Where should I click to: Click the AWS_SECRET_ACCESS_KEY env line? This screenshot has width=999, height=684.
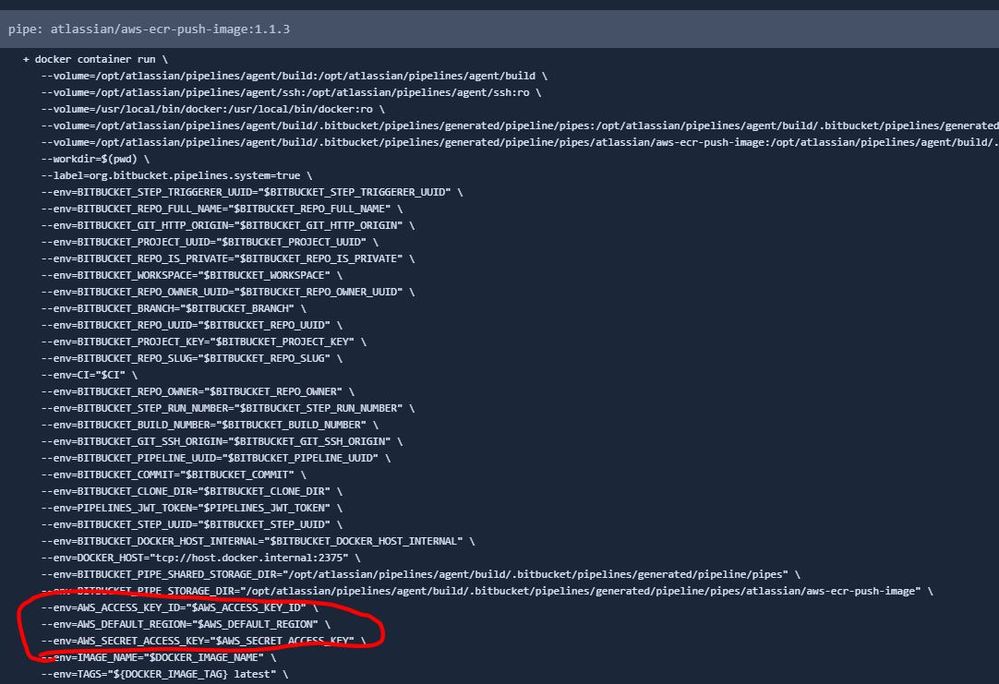coord(204,641)
